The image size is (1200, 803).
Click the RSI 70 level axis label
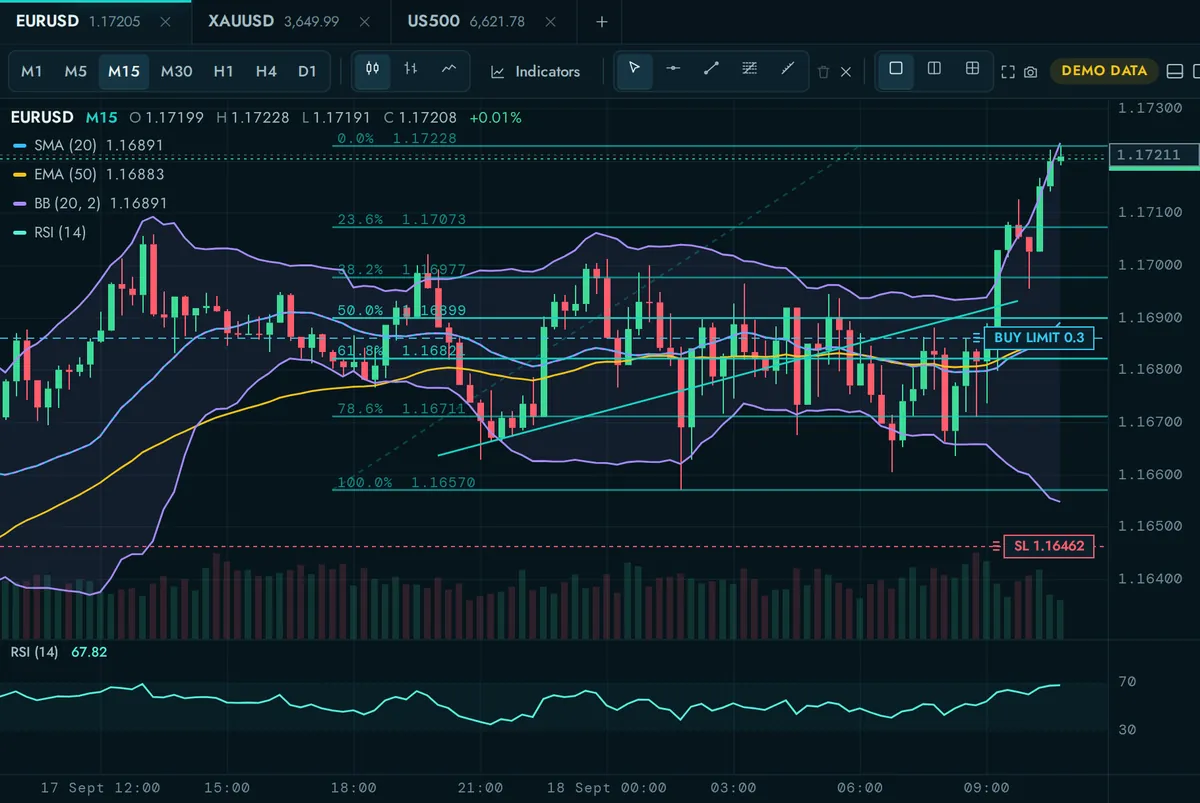(1127, 682)
